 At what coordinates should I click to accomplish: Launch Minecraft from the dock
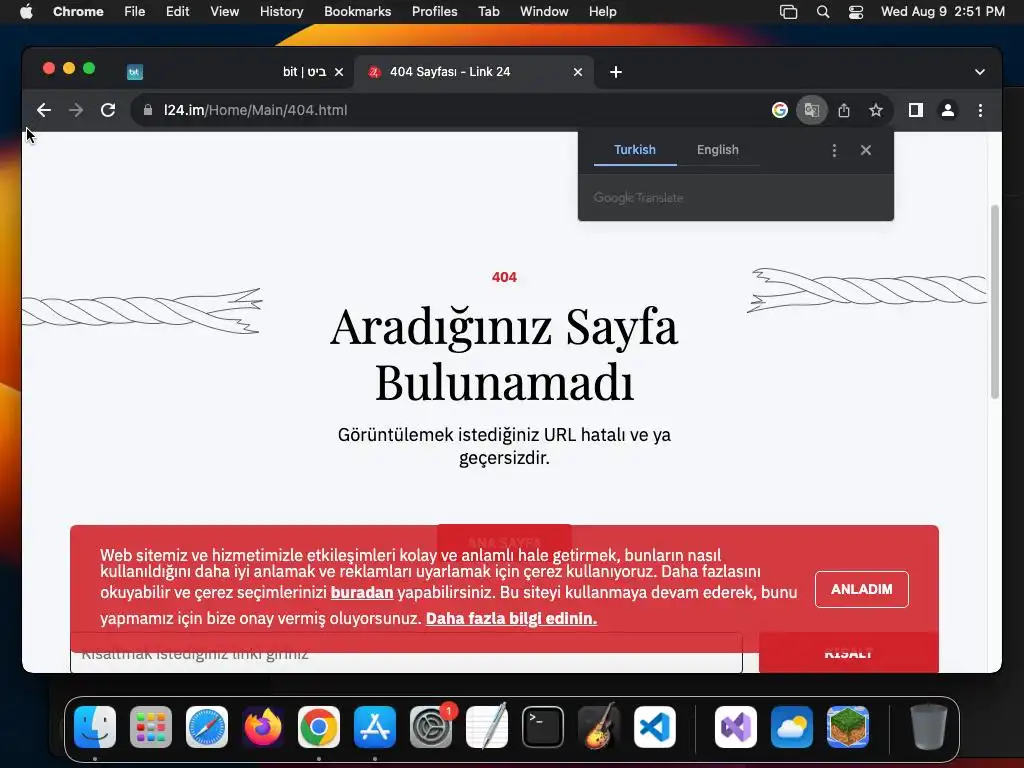pyautogui.click(x=848, y=727)
